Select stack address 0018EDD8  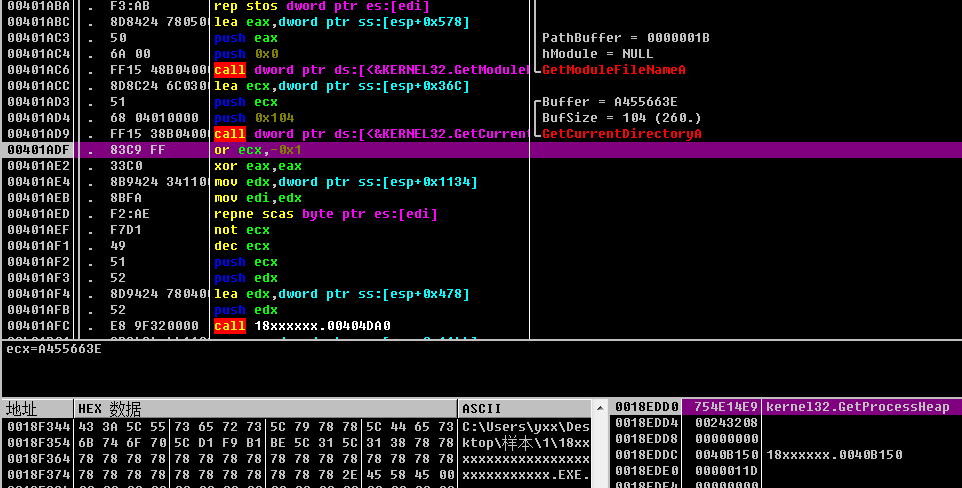tap(647, 439)
